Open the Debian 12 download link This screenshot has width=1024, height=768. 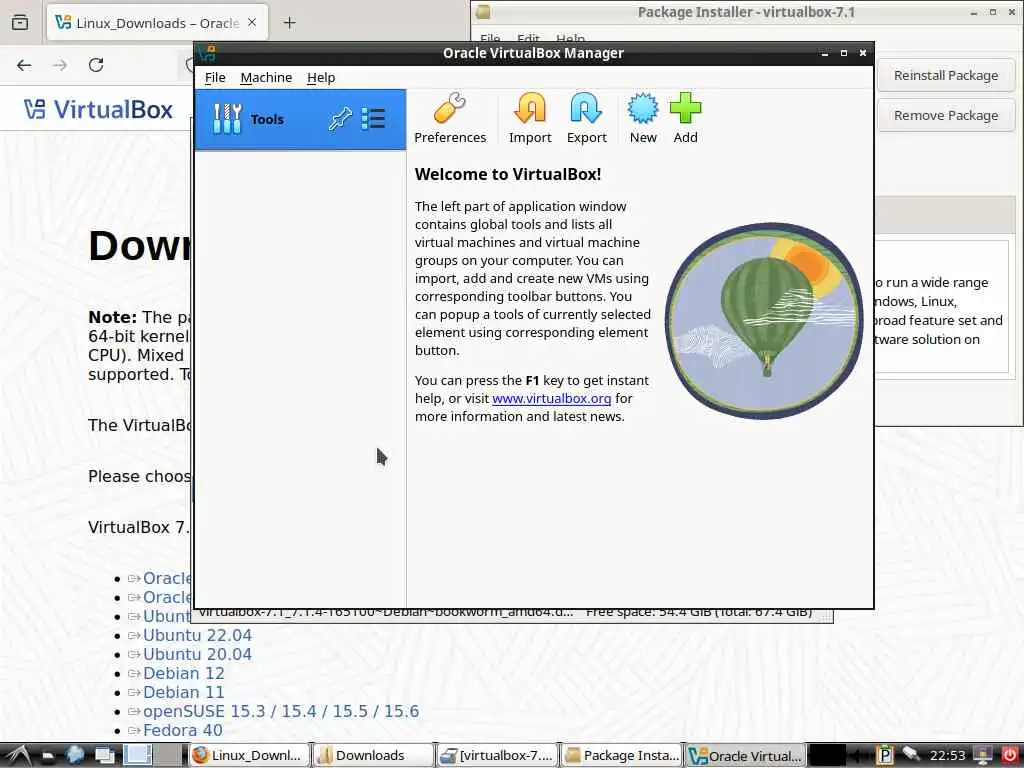click(184, 673)
